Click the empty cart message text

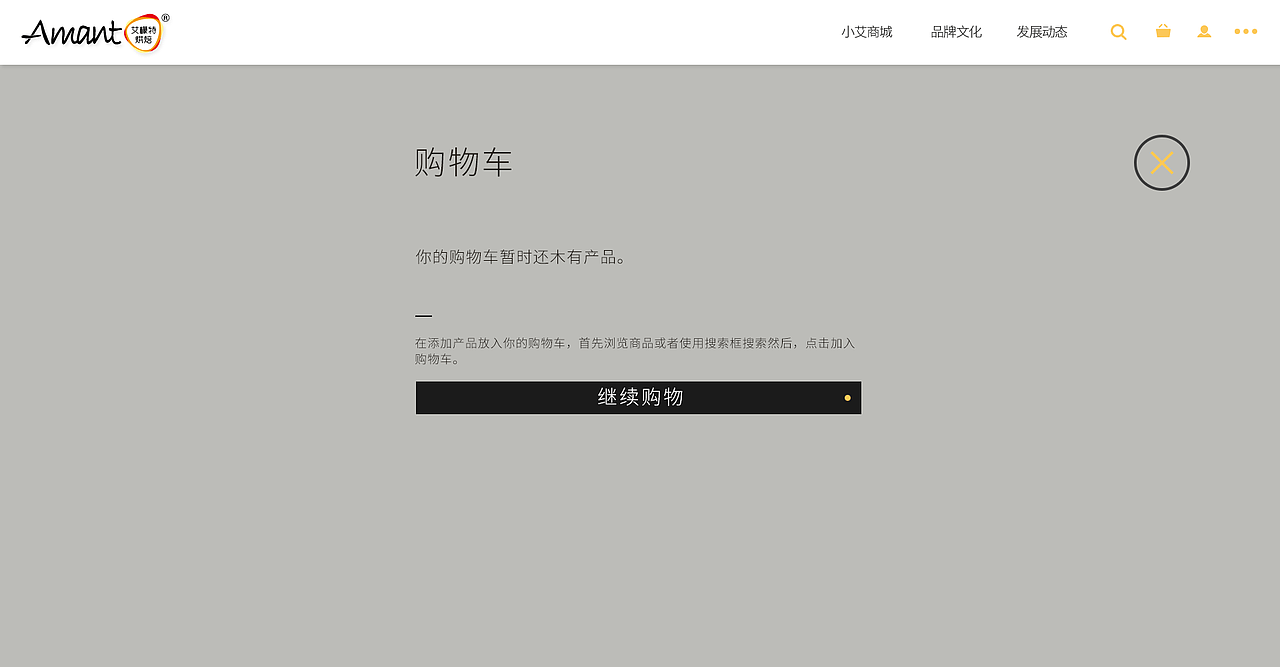[x=521, y=256]
